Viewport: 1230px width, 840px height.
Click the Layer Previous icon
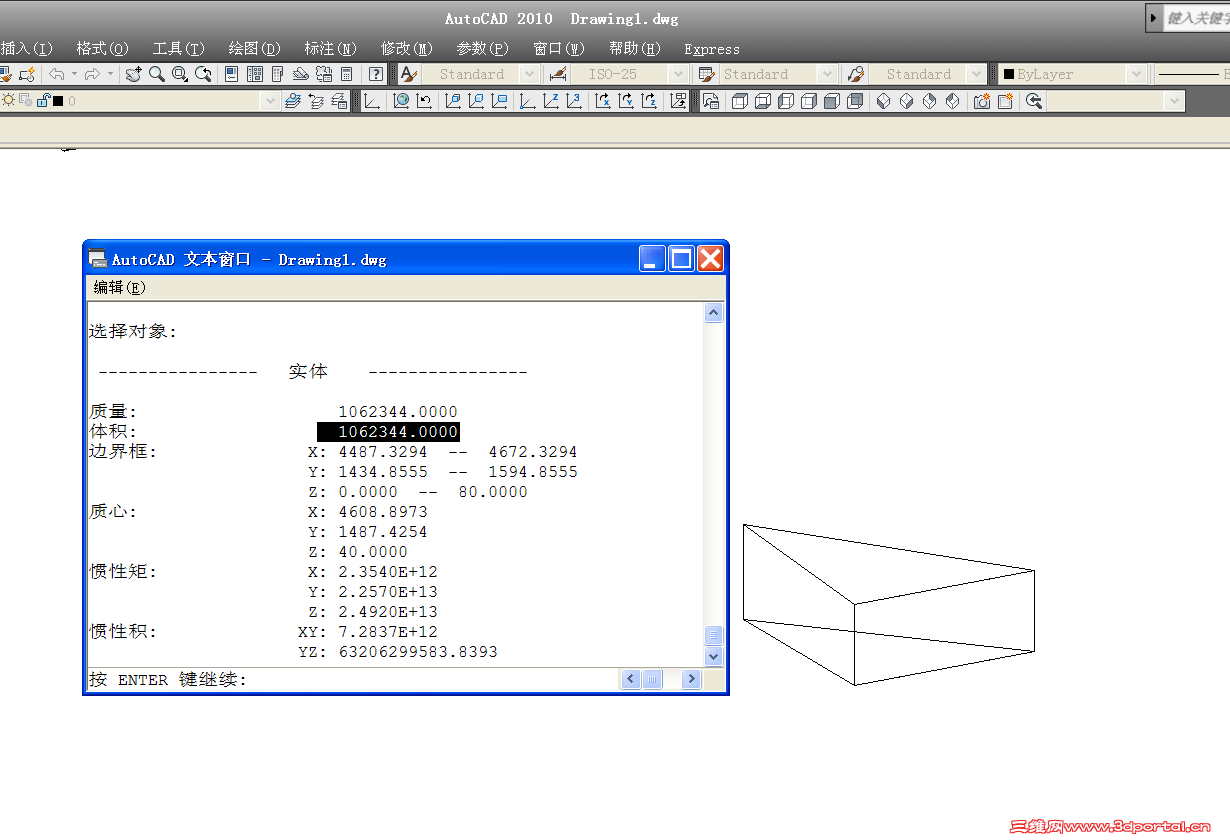pos(316,101)
